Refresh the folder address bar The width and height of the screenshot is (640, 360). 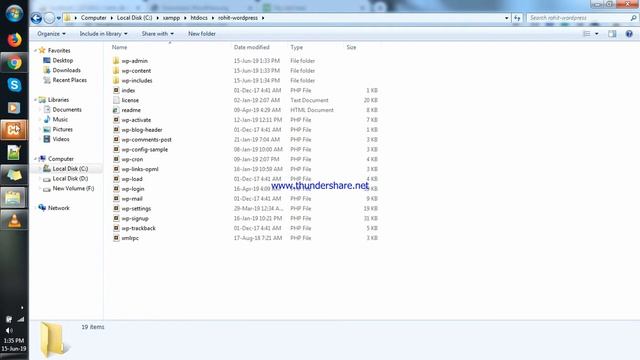coord(517,18)
